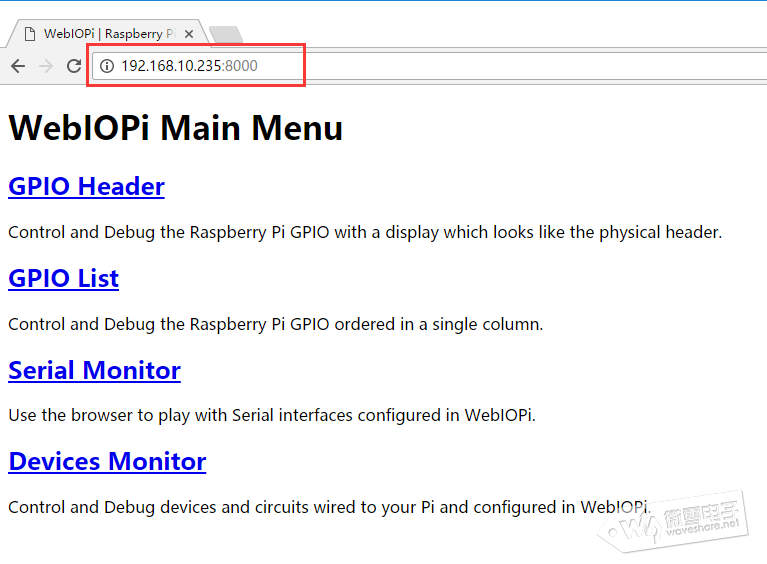
Task: Click the GPIO Header description paragraph
Action: (x=364, y=233)
